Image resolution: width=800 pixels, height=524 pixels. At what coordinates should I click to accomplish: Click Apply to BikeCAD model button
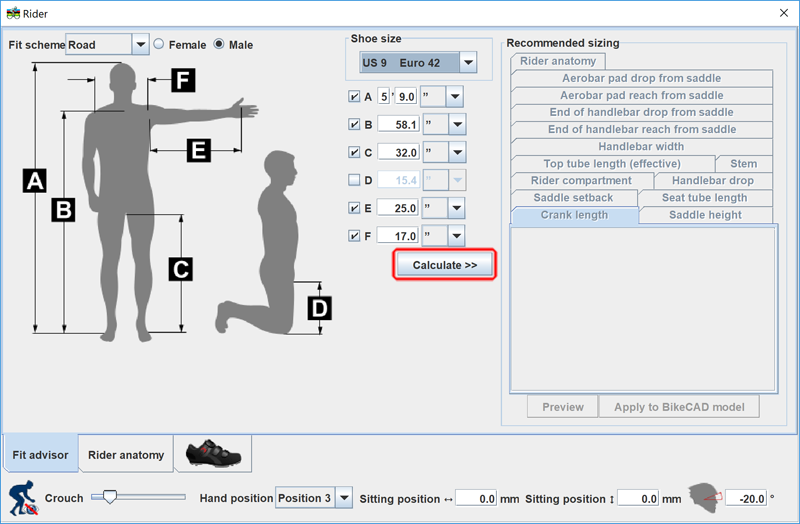pyautogui.click(x=679, y=407)
